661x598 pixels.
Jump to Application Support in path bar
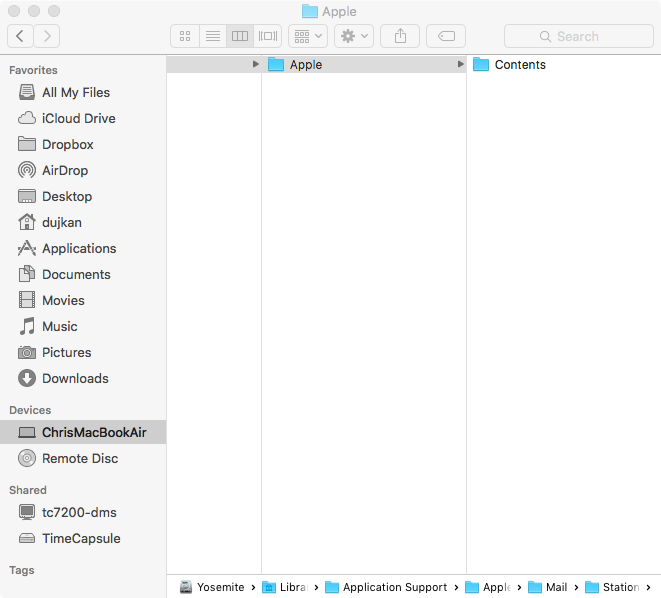pyautogui.click(x=386, y=587)
